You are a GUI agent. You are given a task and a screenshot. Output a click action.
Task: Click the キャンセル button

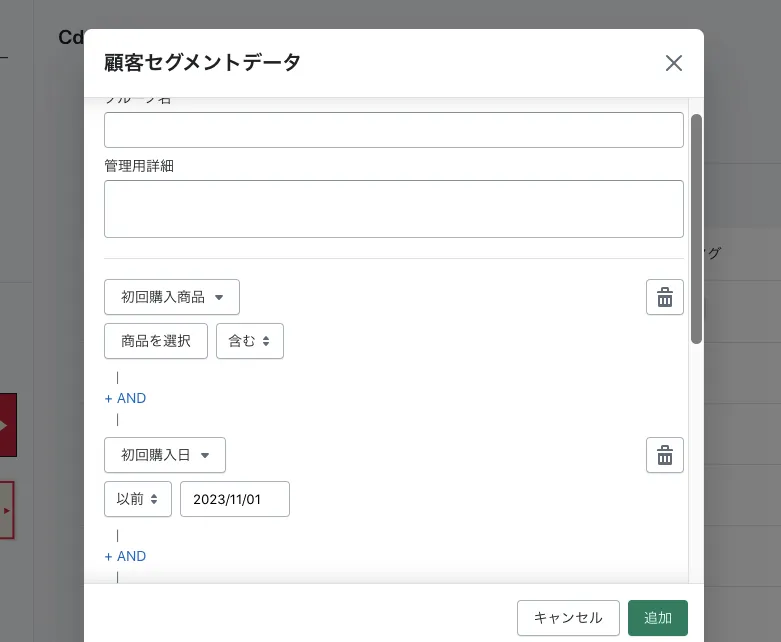point(568,618)
